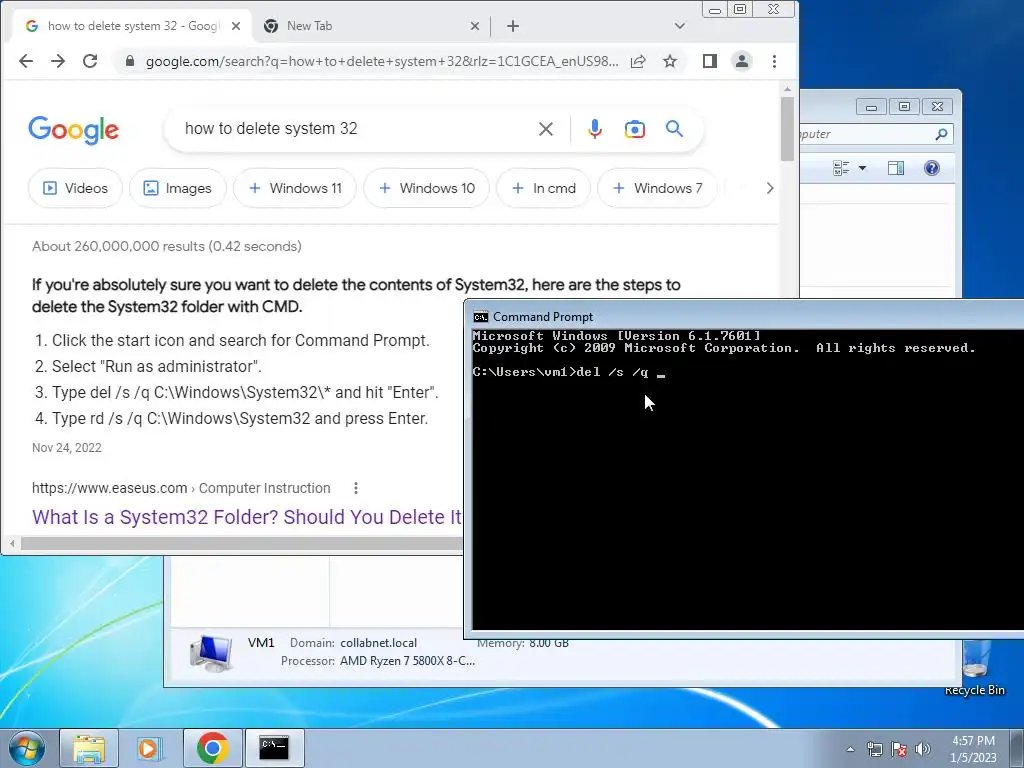
Task: Click the lock icon in address bar
Action: 130,61
